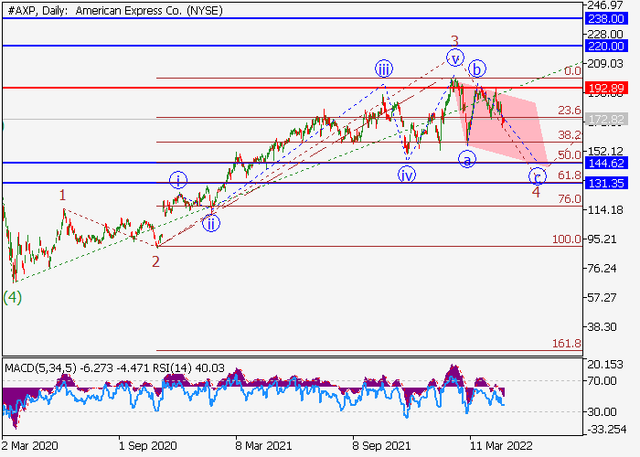Screen dimensions: 640x457
Task: Click the 238.00 price level label
Action: [x=612, y=19]
